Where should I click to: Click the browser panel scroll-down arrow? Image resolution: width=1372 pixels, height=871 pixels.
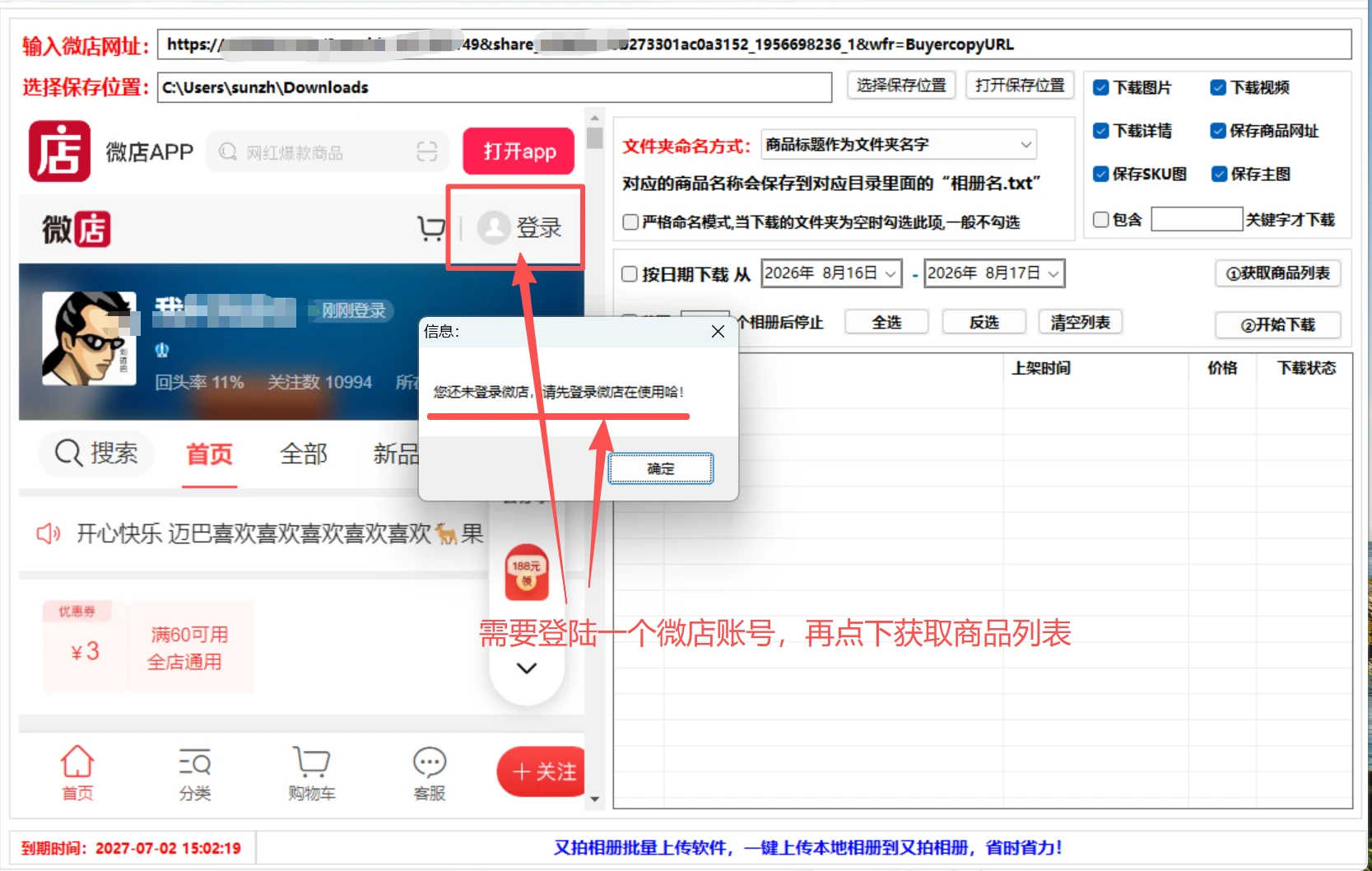point(595,799)
